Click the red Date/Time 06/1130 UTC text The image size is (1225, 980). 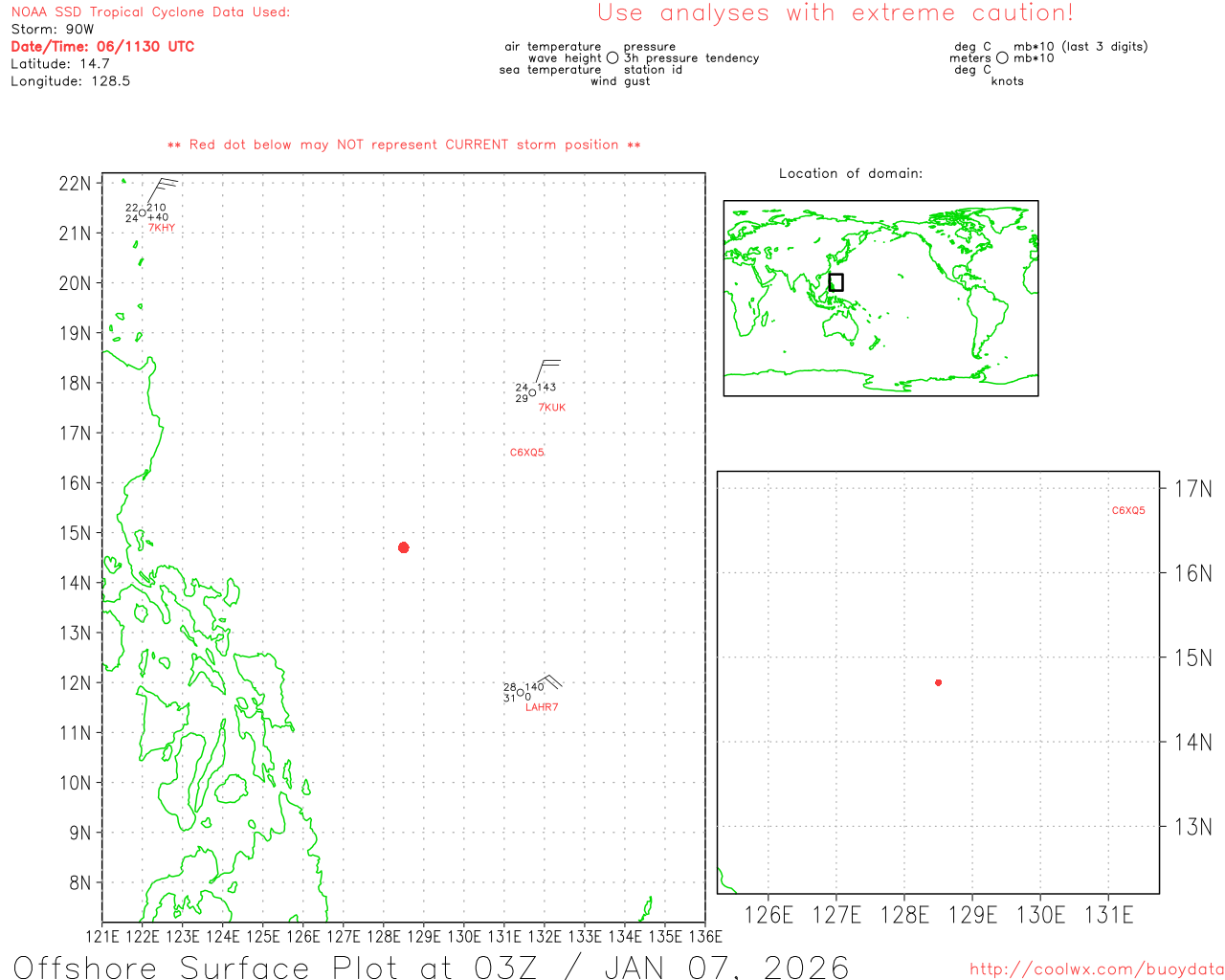pos(102,46)
